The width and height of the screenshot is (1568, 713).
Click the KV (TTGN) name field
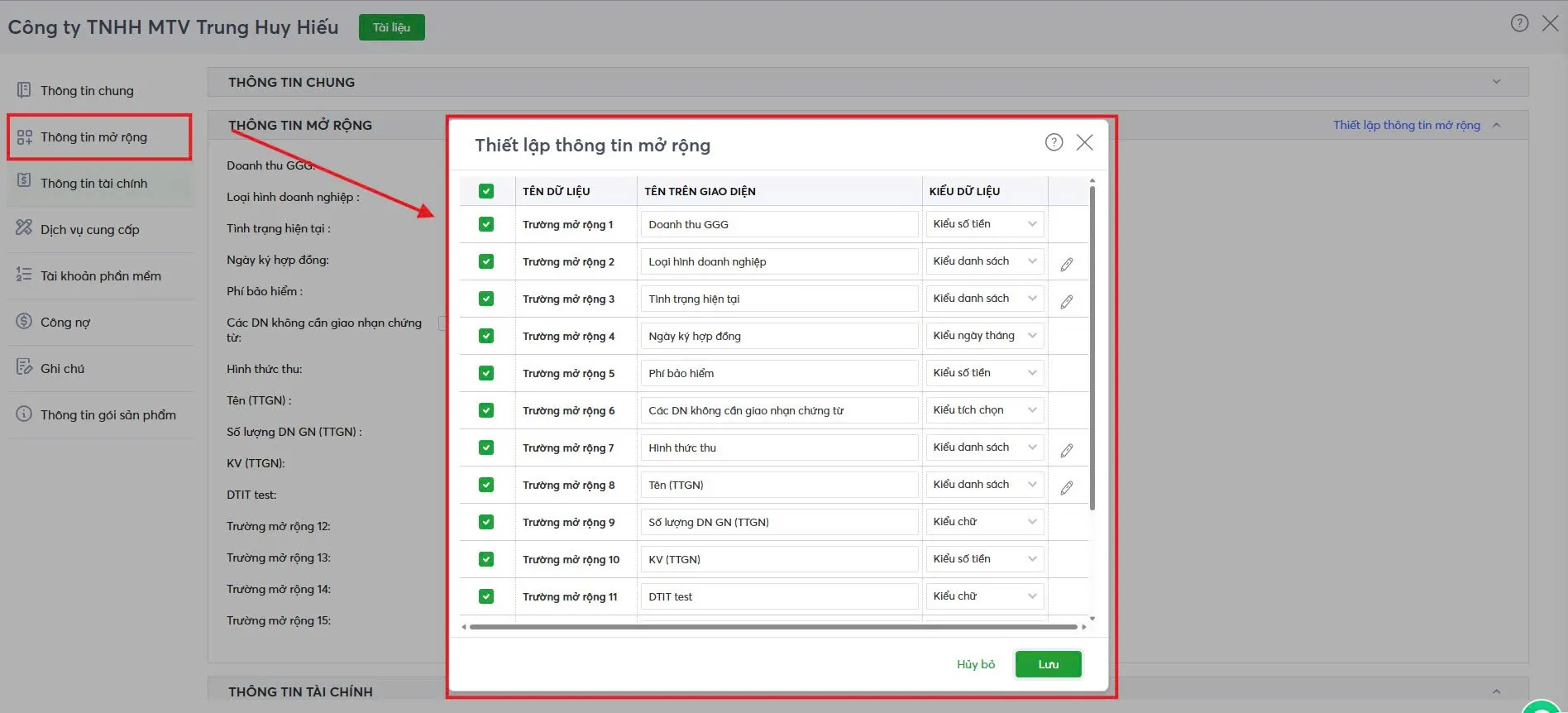(779, 559)
